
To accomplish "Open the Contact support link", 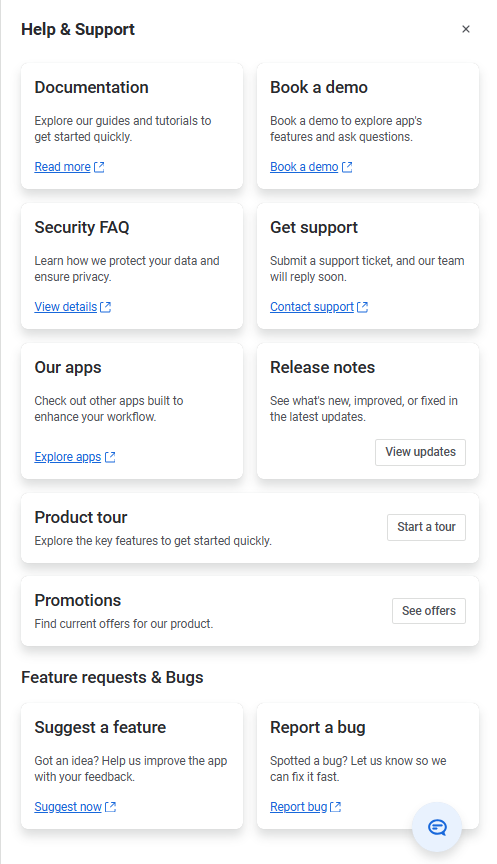I will [312, 307].
